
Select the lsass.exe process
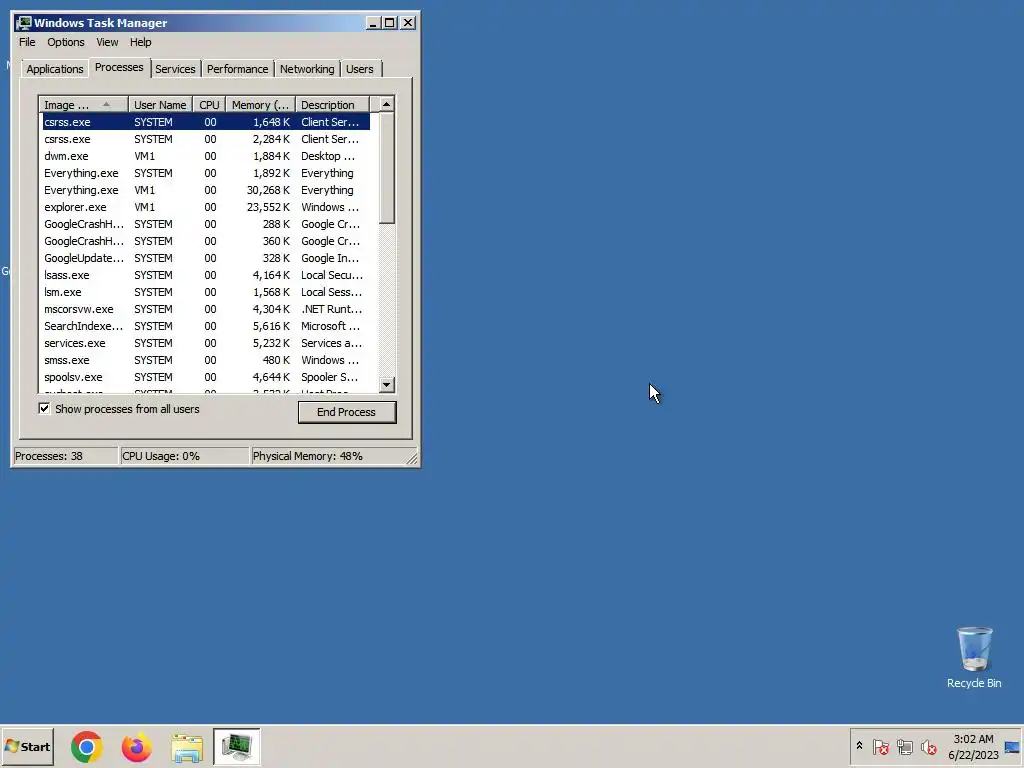[x=206, y=275]
